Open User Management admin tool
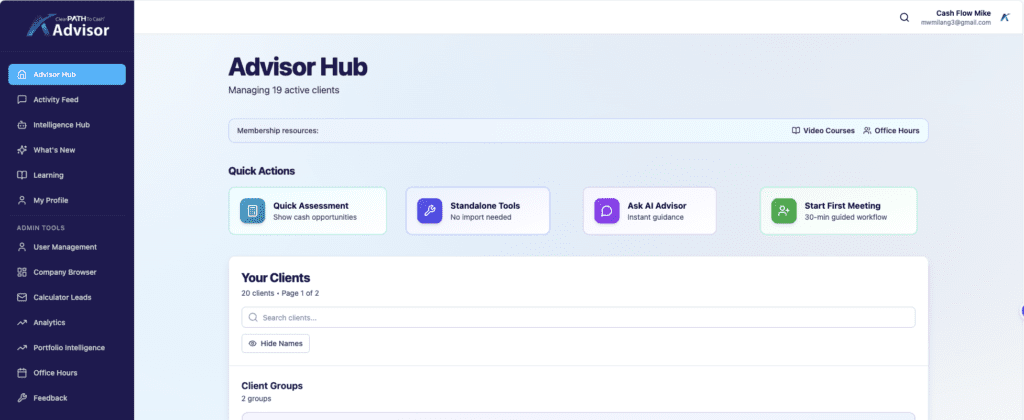This screenshot has height=420, width=1024. [x=64, y=247]
